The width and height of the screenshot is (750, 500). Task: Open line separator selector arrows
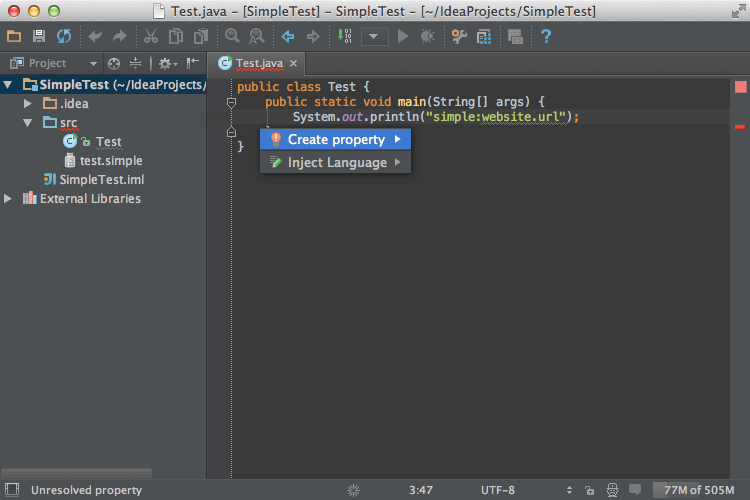569,490
